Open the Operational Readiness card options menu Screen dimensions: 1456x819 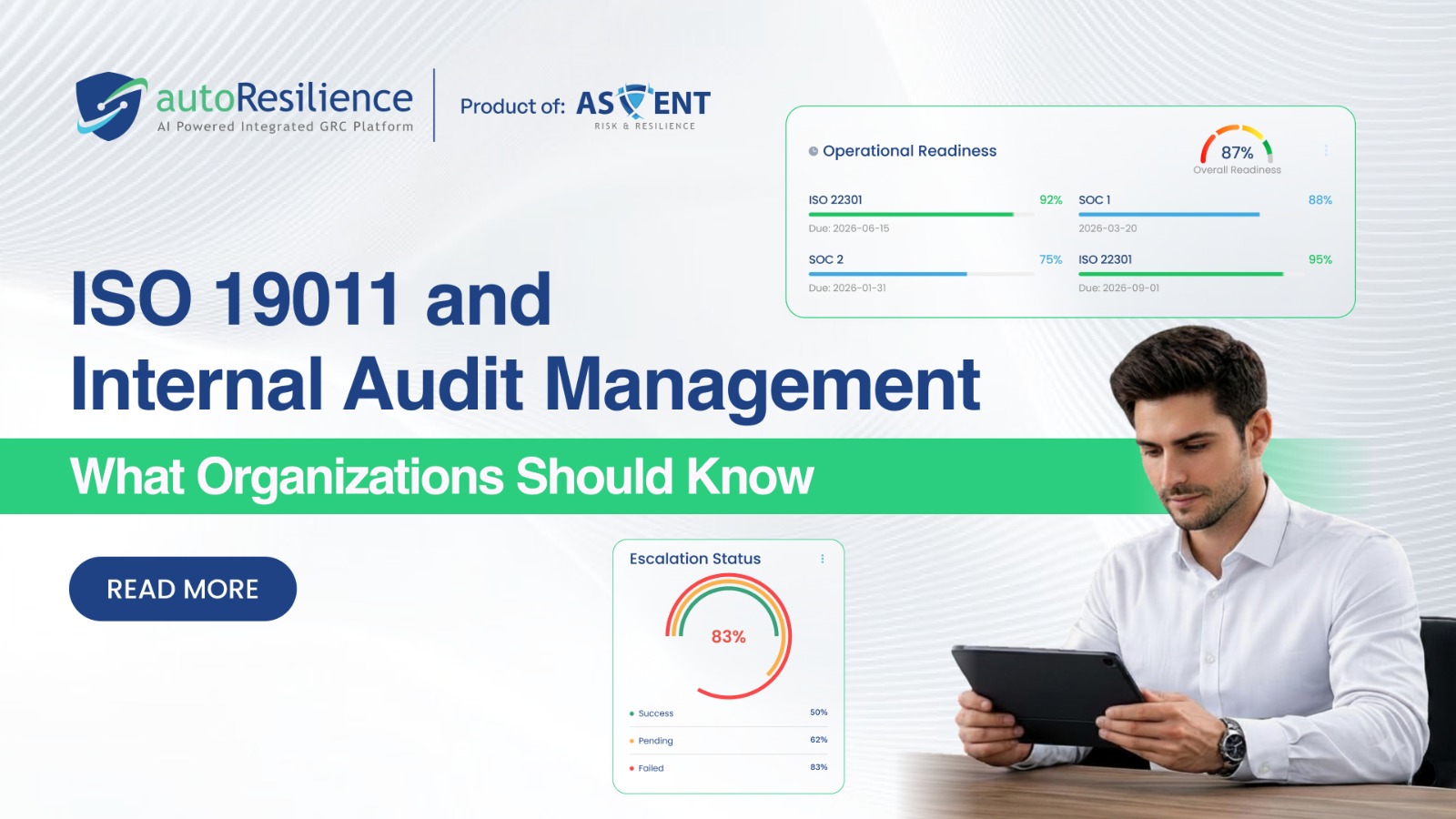1326,151
